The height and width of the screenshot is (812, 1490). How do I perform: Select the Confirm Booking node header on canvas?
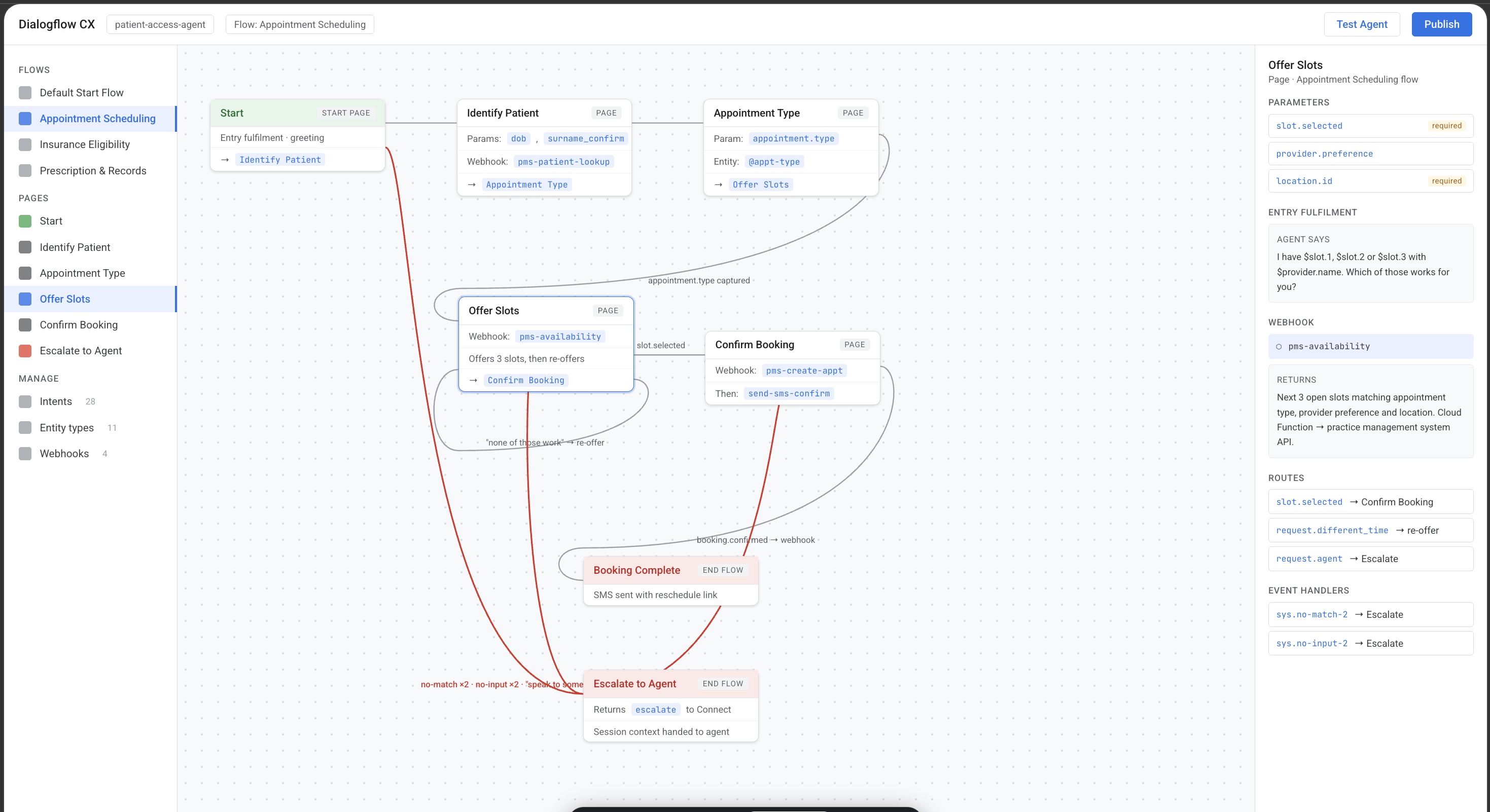tap(793, 345)
